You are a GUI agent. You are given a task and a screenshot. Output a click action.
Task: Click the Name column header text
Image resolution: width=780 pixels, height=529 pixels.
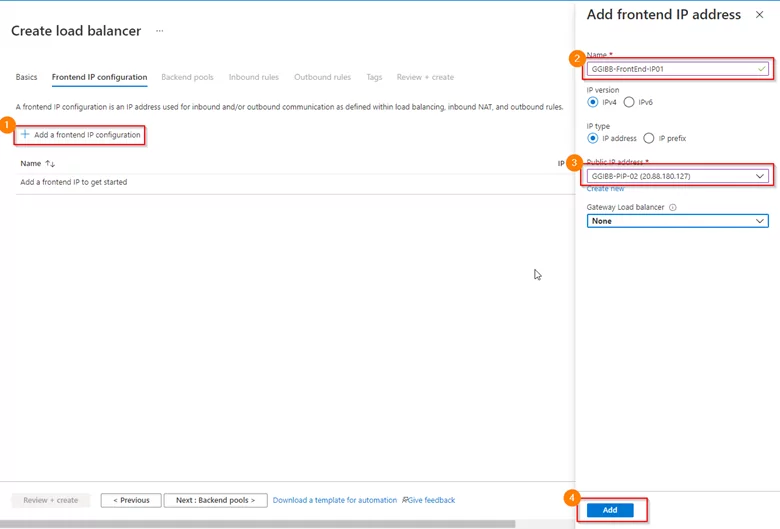coord(30,163)
